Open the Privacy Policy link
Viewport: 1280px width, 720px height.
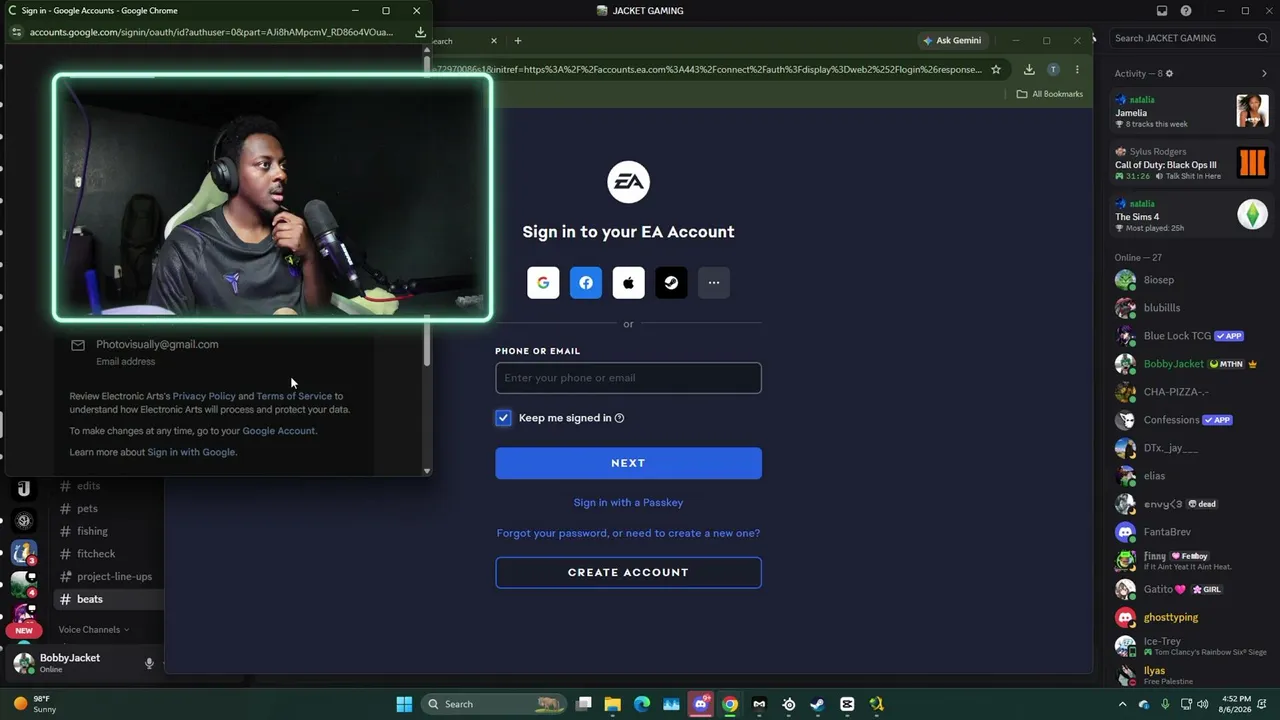point(204,396)
